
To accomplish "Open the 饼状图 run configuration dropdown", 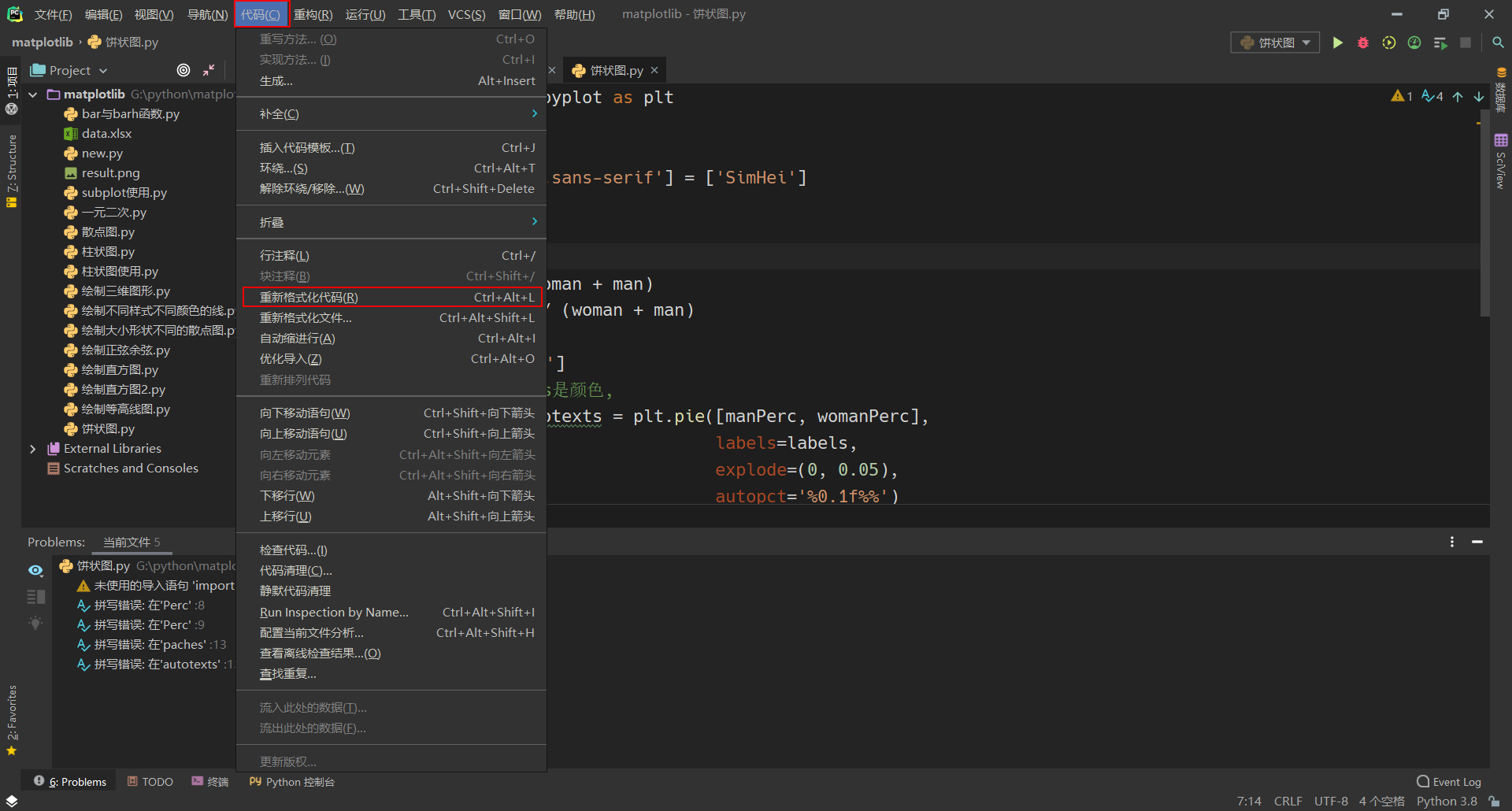I will pyautogui.click(x=1275, y=43).
